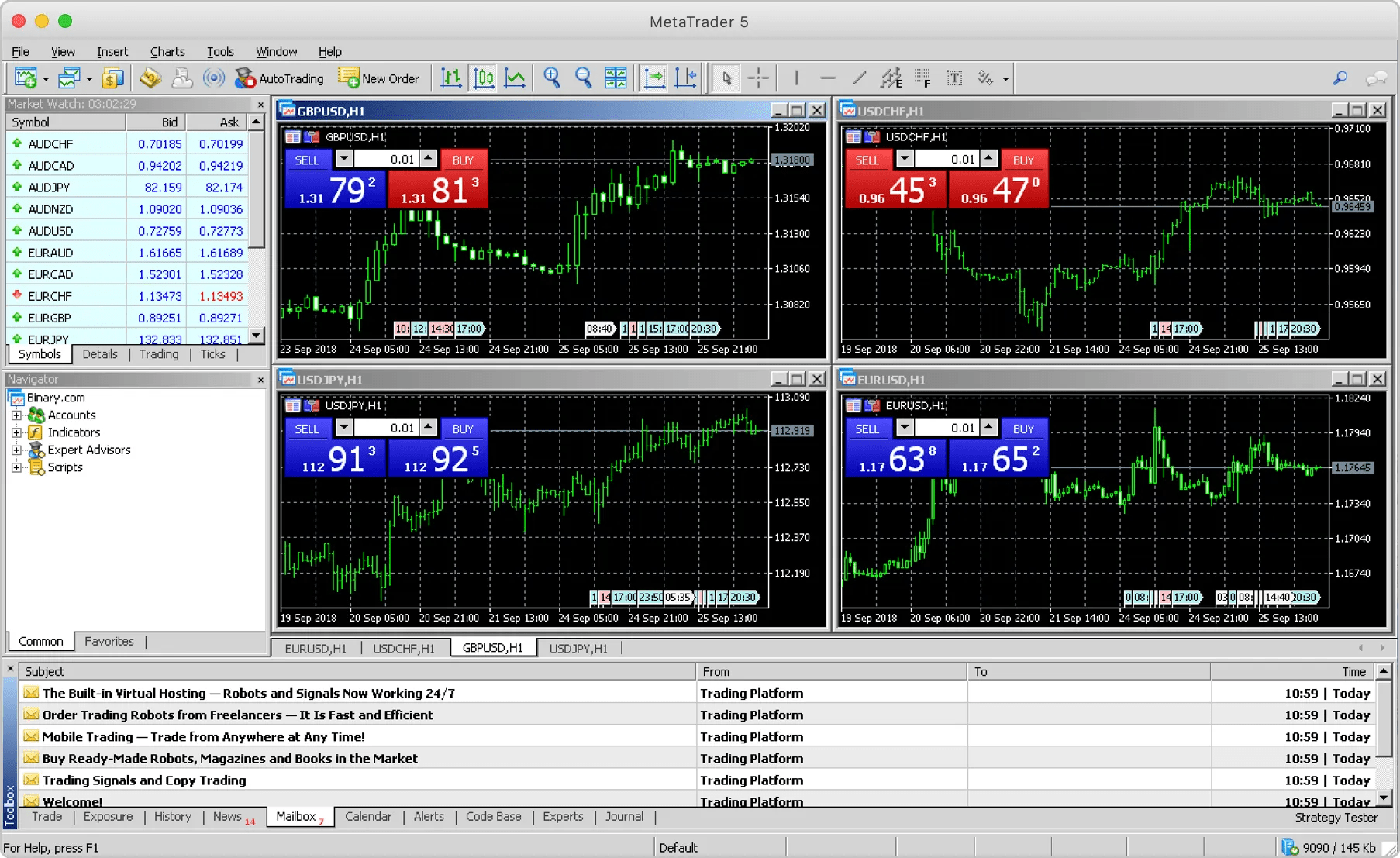Toggle Auto Scroll chart option
This screenshot has width=1400, height=858.
pyautogui.click(x=655, y=78)
